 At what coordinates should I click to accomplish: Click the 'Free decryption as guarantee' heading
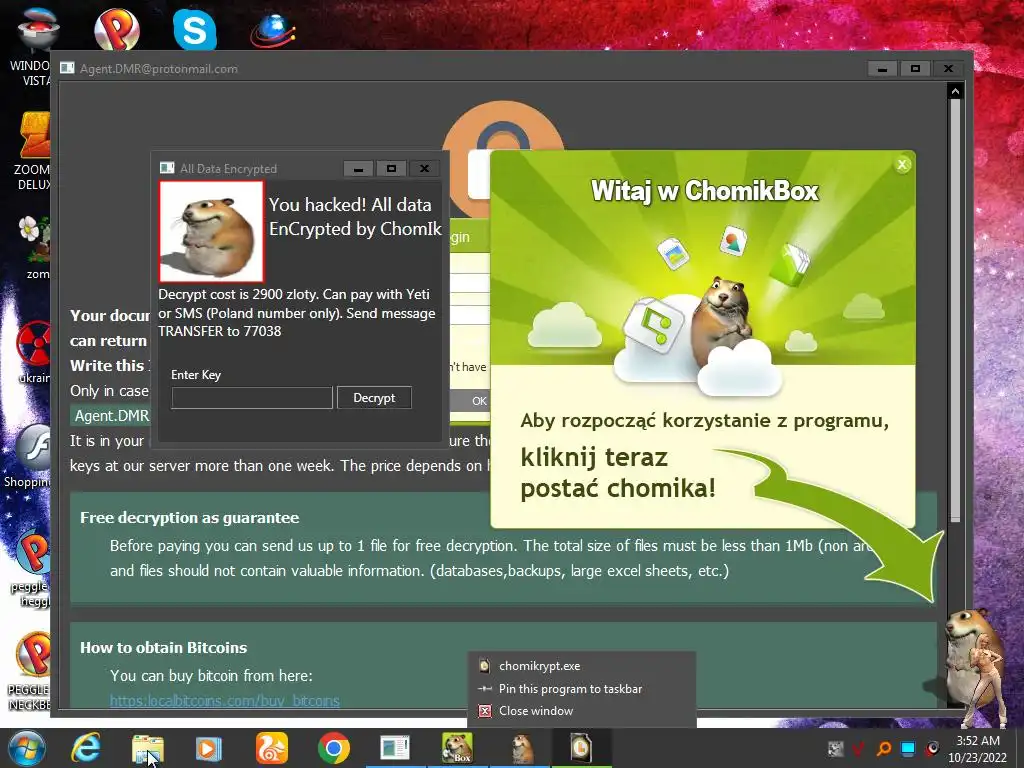coord(189,518)
